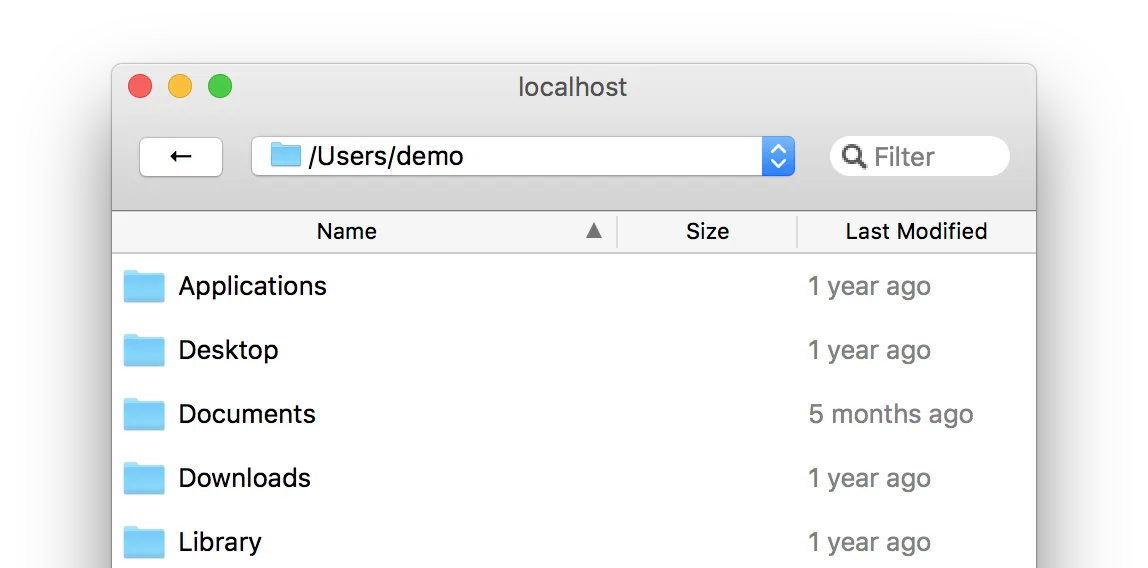
Task: Click the Desktop folder icon
Action: (x=144, y=351)
